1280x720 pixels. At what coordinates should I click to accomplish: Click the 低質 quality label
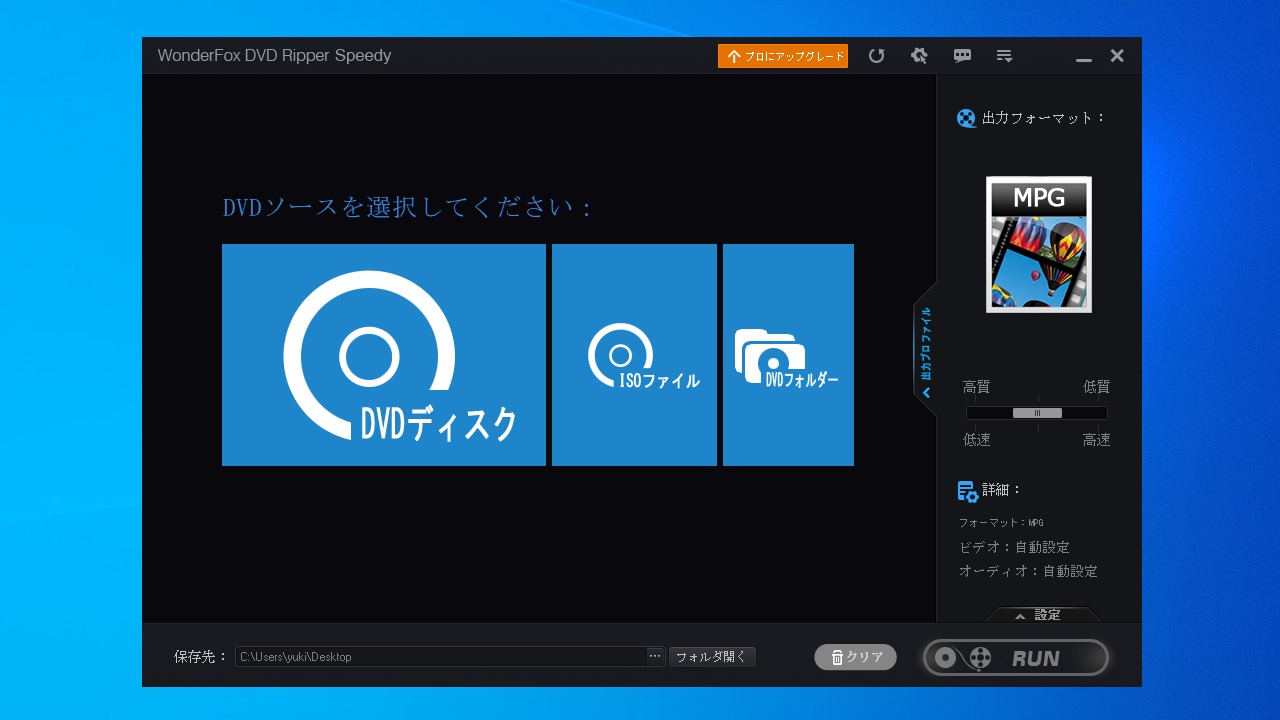pos(1096,387)
